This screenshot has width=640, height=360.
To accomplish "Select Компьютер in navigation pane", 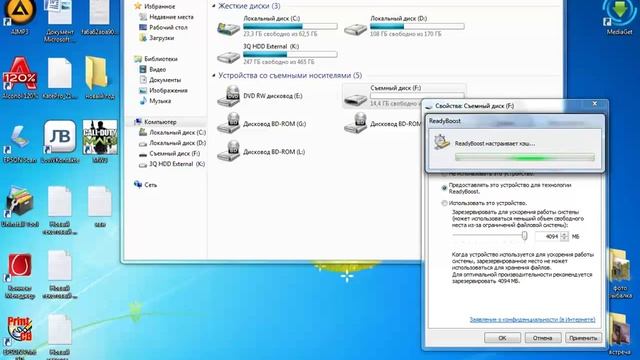I will [160, 122].
